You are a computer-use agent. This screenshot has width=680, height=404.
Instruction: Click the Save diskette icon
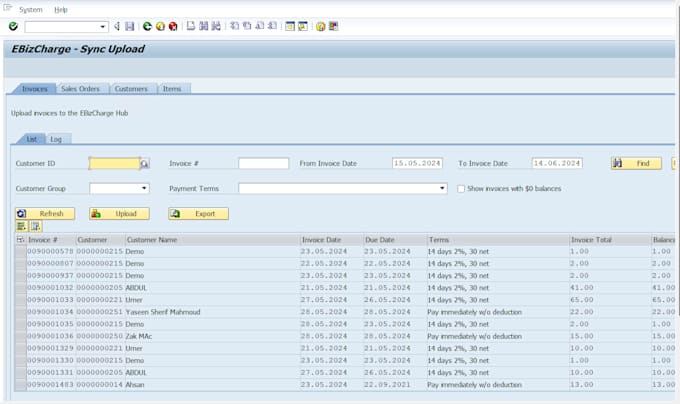point(130,26)
